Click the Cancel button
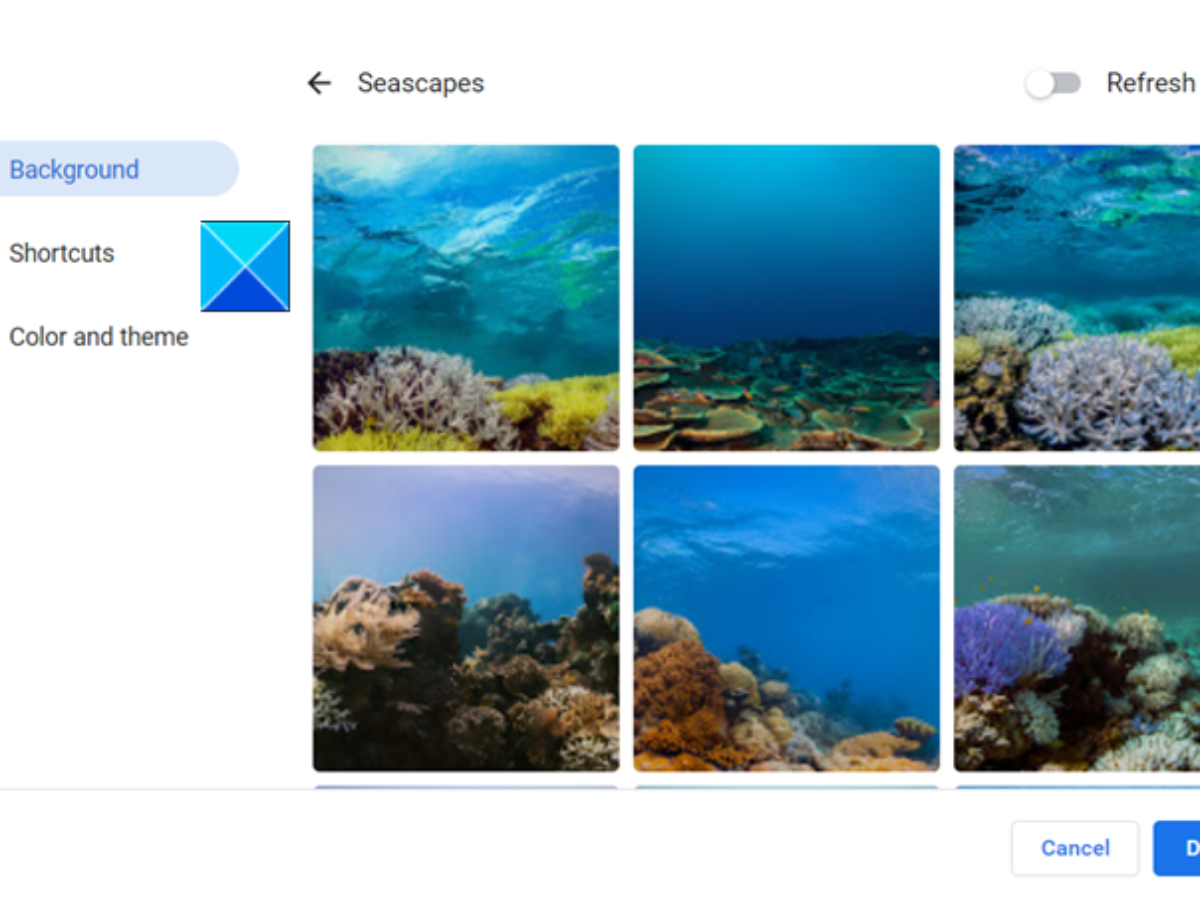This screenshot has width=1200, height=900. [1075, 848]
